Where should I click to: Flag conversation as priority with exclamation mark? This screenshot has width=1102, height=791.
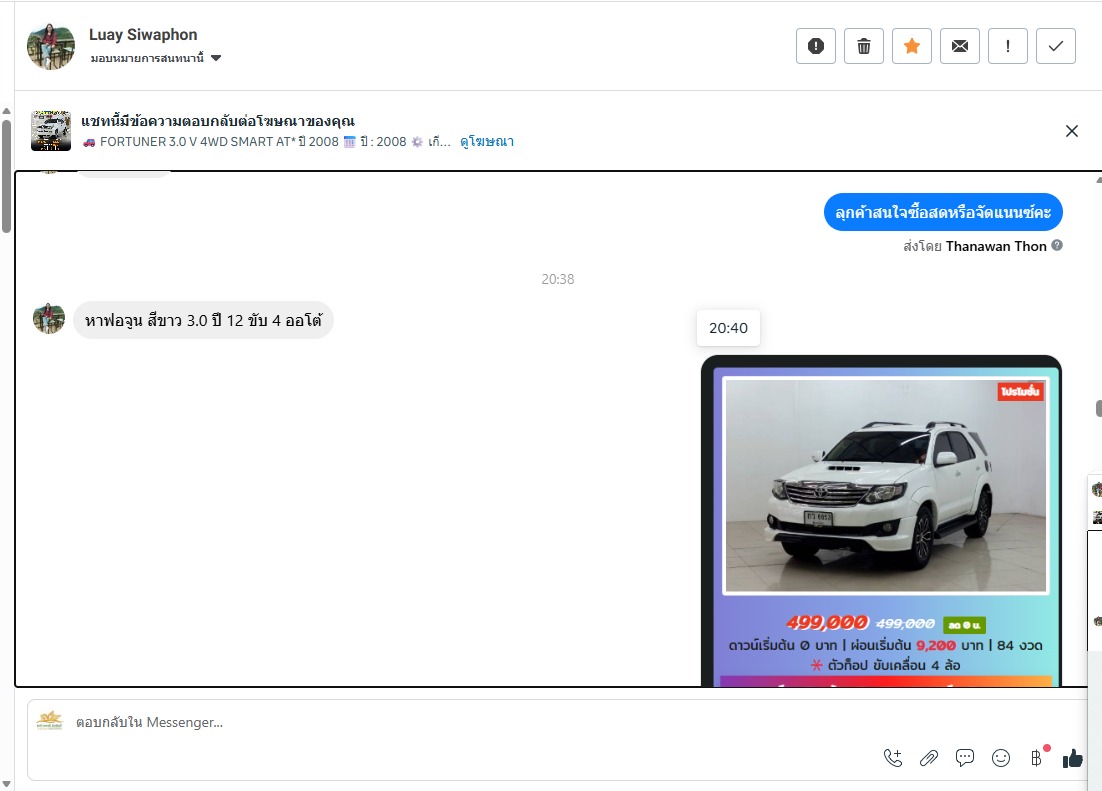click(1008, 46)
